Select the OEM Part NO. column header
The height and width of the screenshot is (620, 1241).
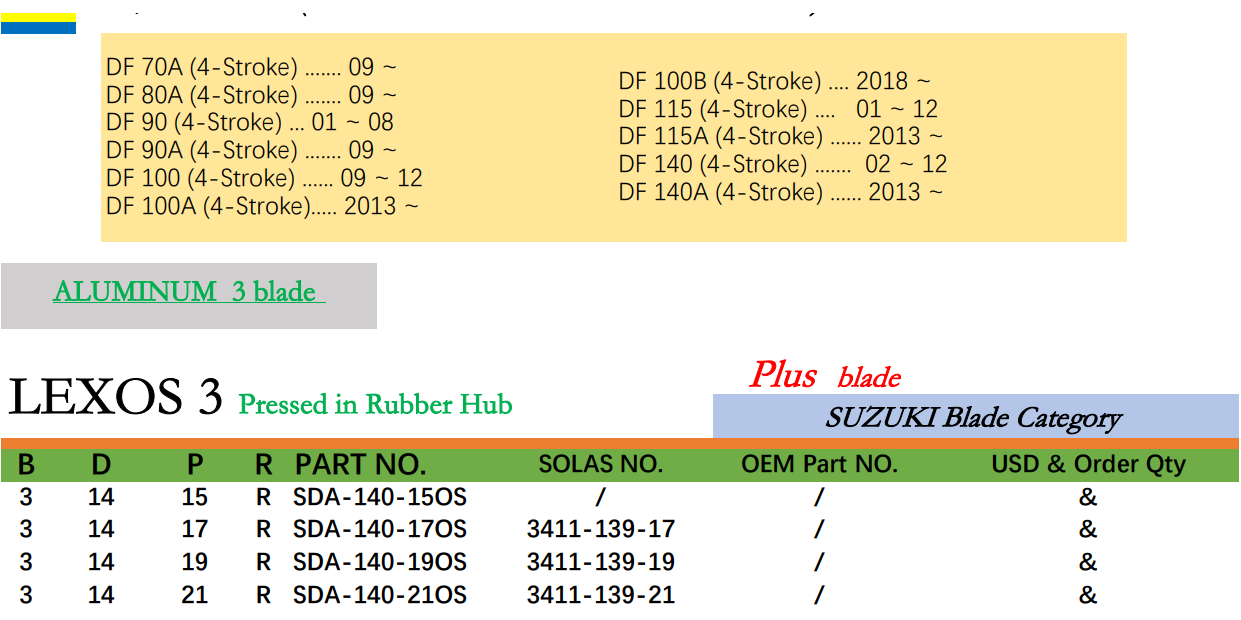click(x=820, y=465)
